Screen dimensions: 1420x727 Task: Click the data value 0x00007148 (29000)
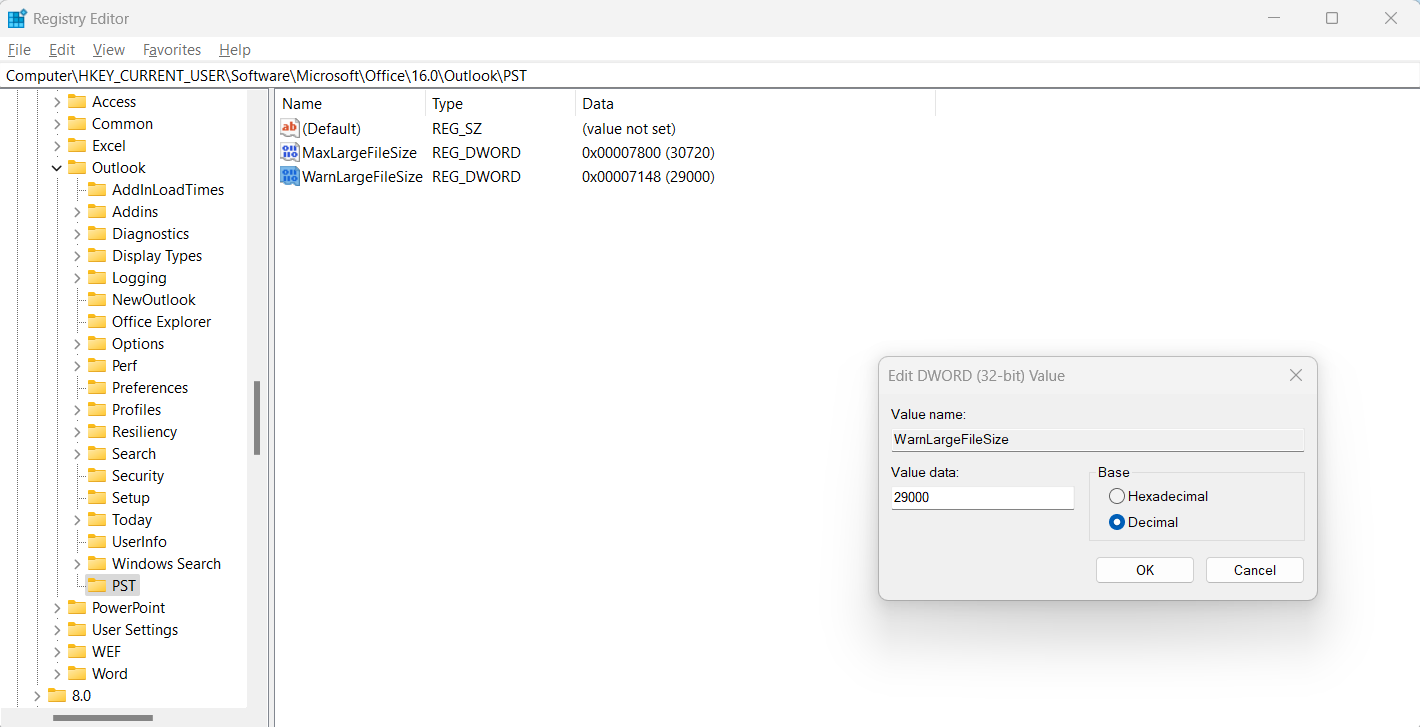(x=648, y=176)
